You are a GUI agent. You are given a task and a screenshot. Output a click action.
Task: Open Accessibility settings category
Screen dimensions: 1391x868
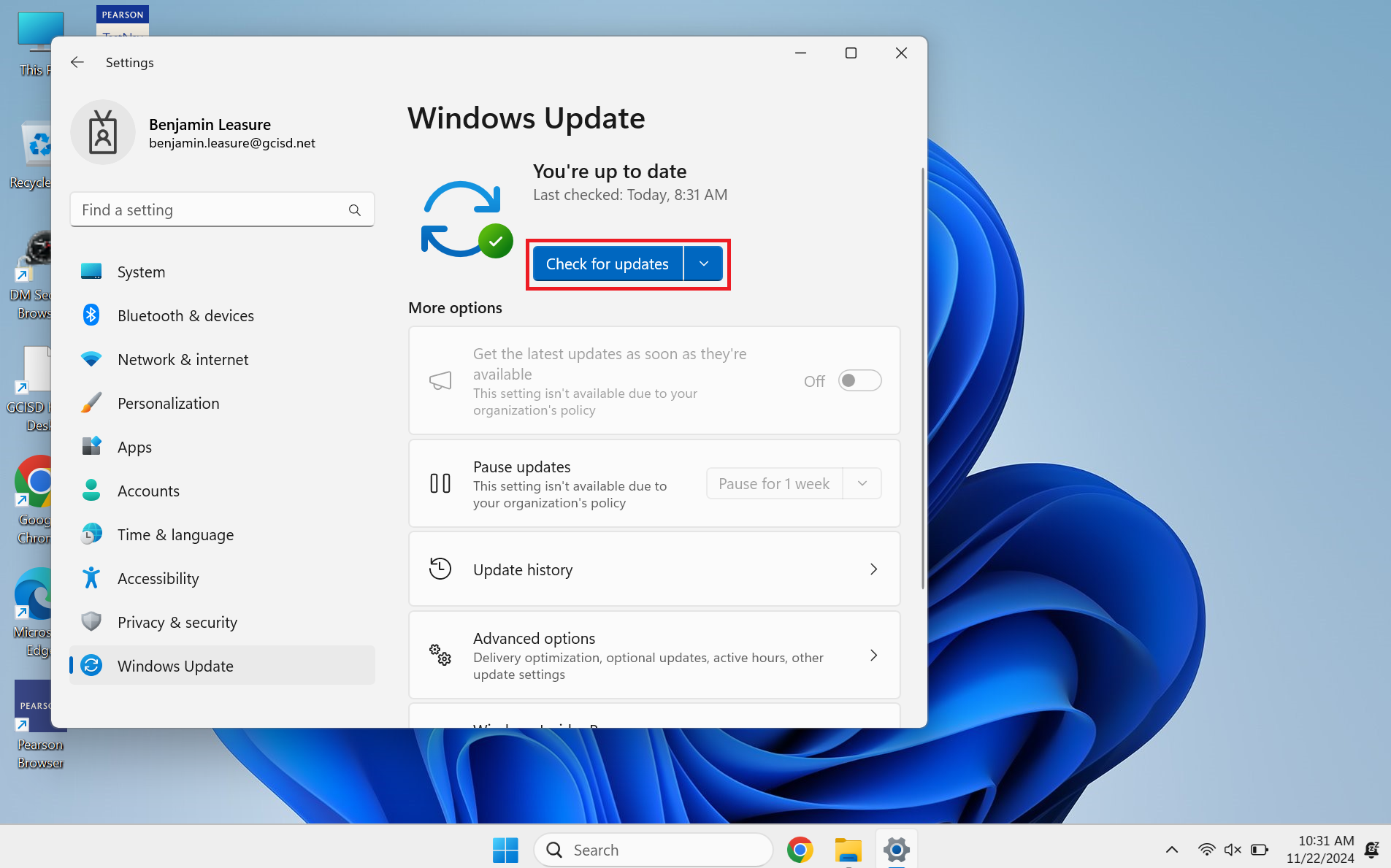pyautogui.click(x=158, y=578)
